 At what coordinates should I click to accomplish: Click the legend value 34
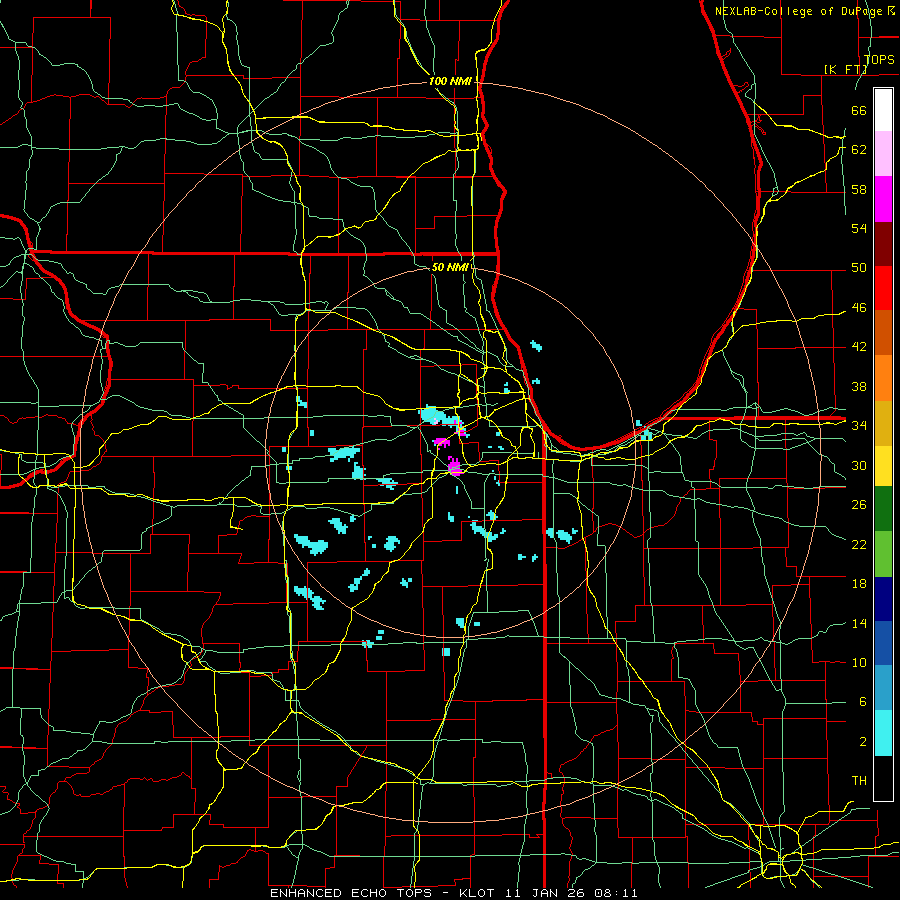tap(859, 426)
